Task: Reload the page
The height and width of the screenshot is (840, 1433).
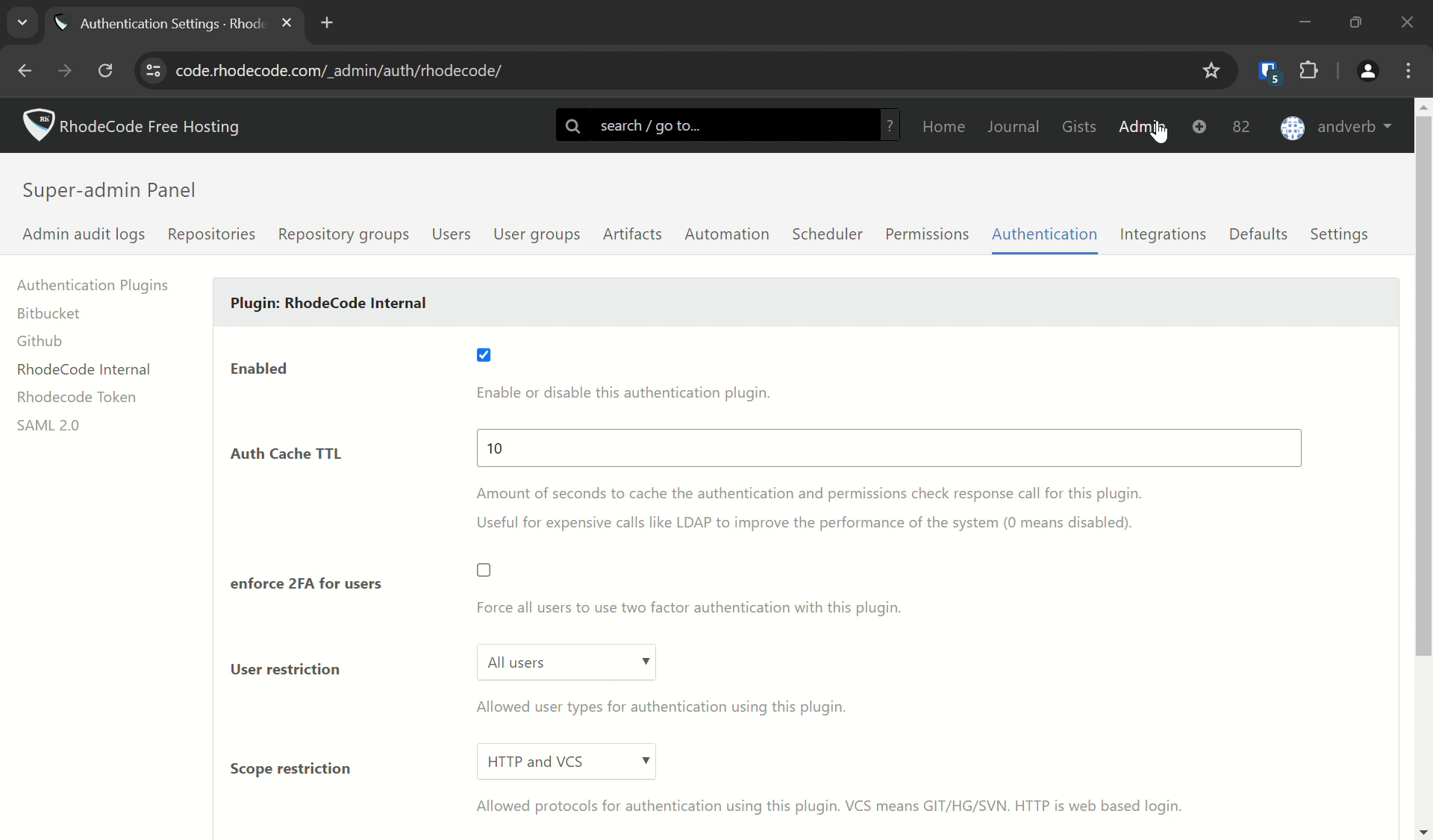Action: tap(105, 71)
